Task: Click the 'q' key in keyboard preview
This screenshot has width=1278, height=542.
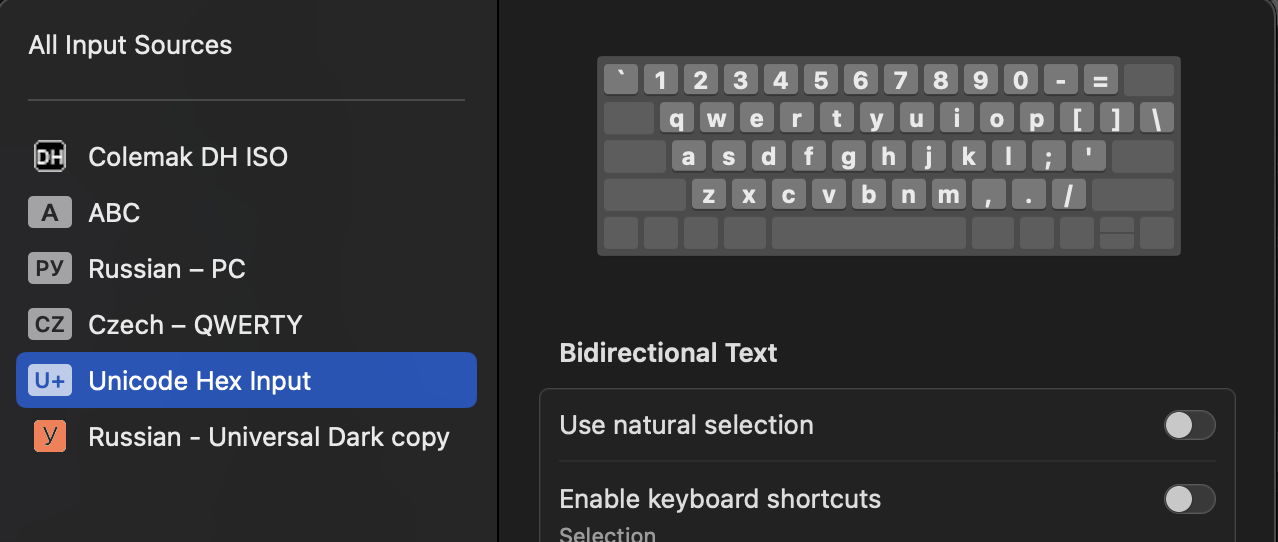Action: click(x=677, y=119)
